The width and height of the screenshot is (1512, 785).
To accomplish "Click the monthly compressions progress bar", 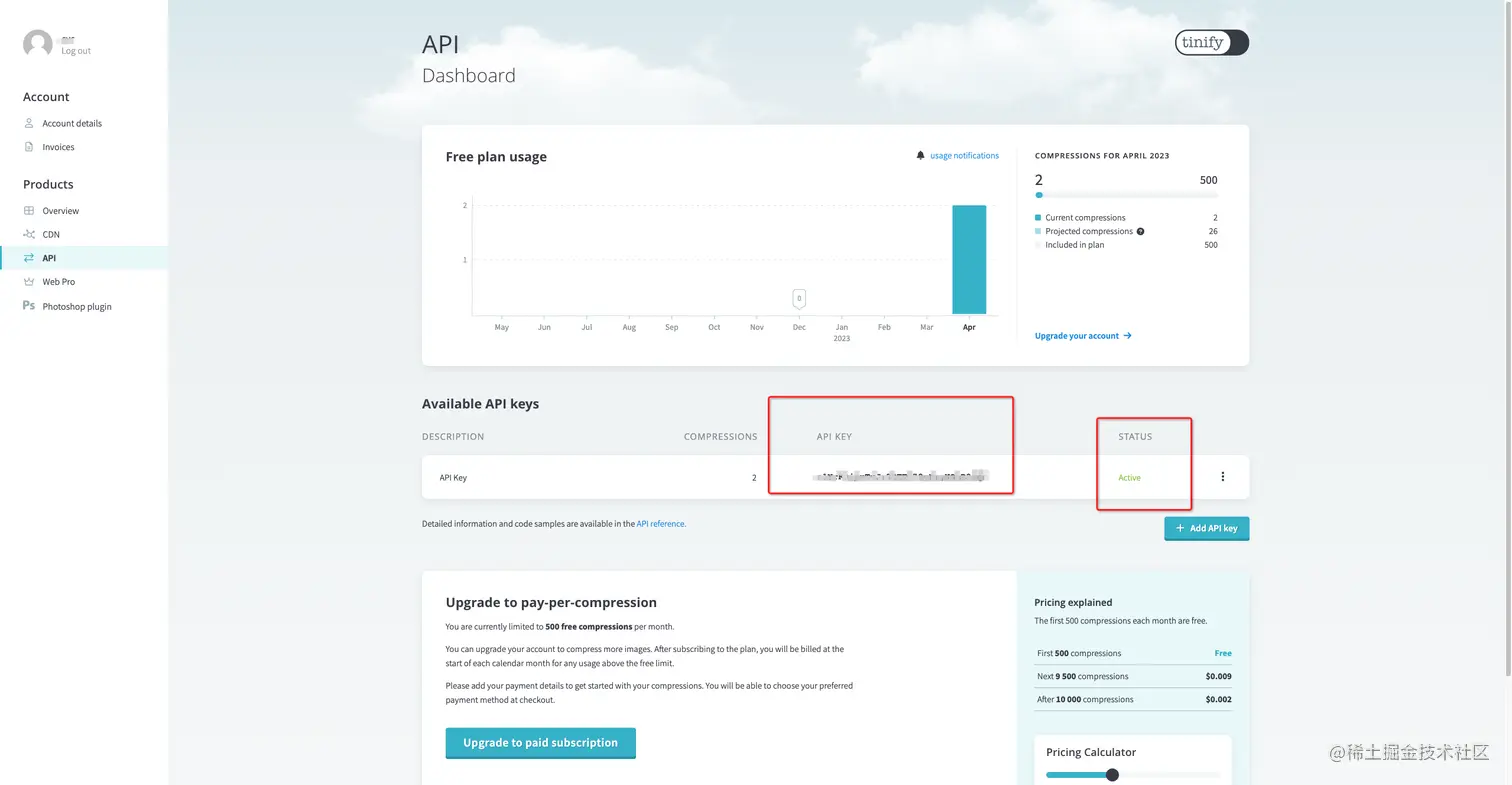I will [x=1126, y=196].
